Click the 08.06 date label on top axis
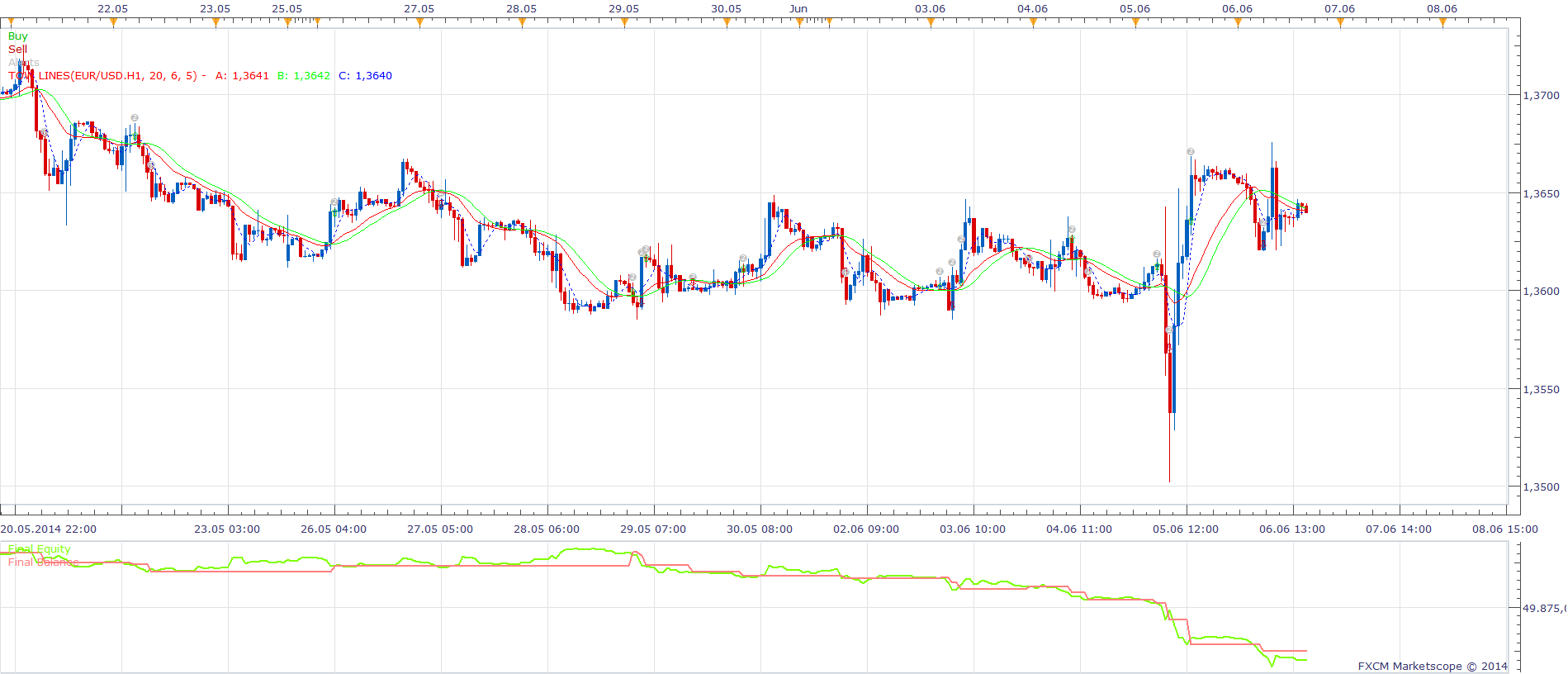This screenshot has height=674, width=1568. pyautogui.click(x=1442, y=9)
